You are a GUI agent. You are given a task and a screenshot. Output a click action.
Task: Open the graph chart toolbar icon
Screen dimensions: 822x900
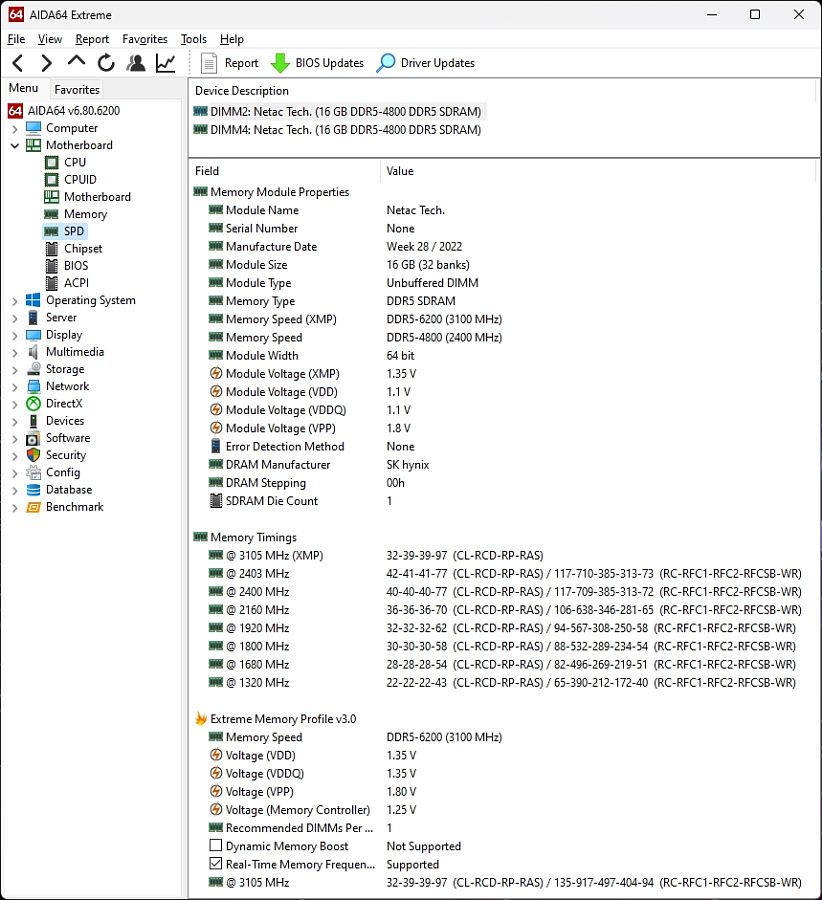(x=165, y=63)
